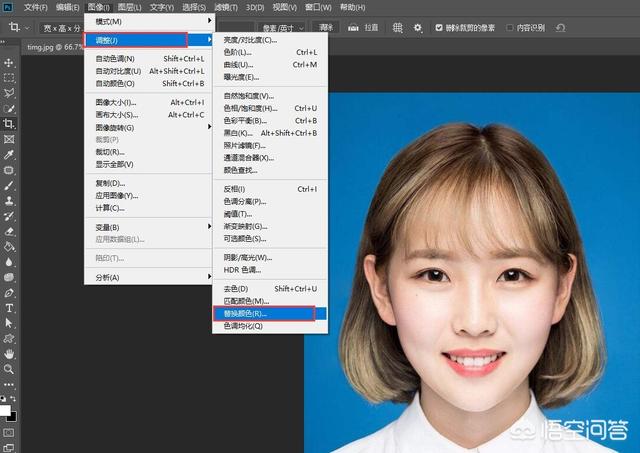This screenshot has height=453, width=640.
Task: Click the Photoshop logo icon
Action: tap(7, 7)
